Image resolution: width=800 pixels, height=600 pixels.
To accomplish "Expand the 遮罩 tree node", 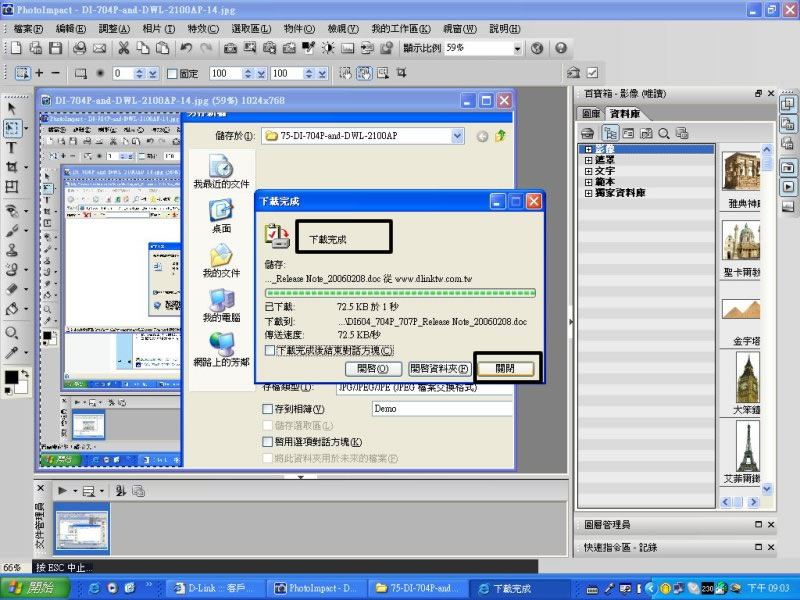I will (x=588, y=160).
